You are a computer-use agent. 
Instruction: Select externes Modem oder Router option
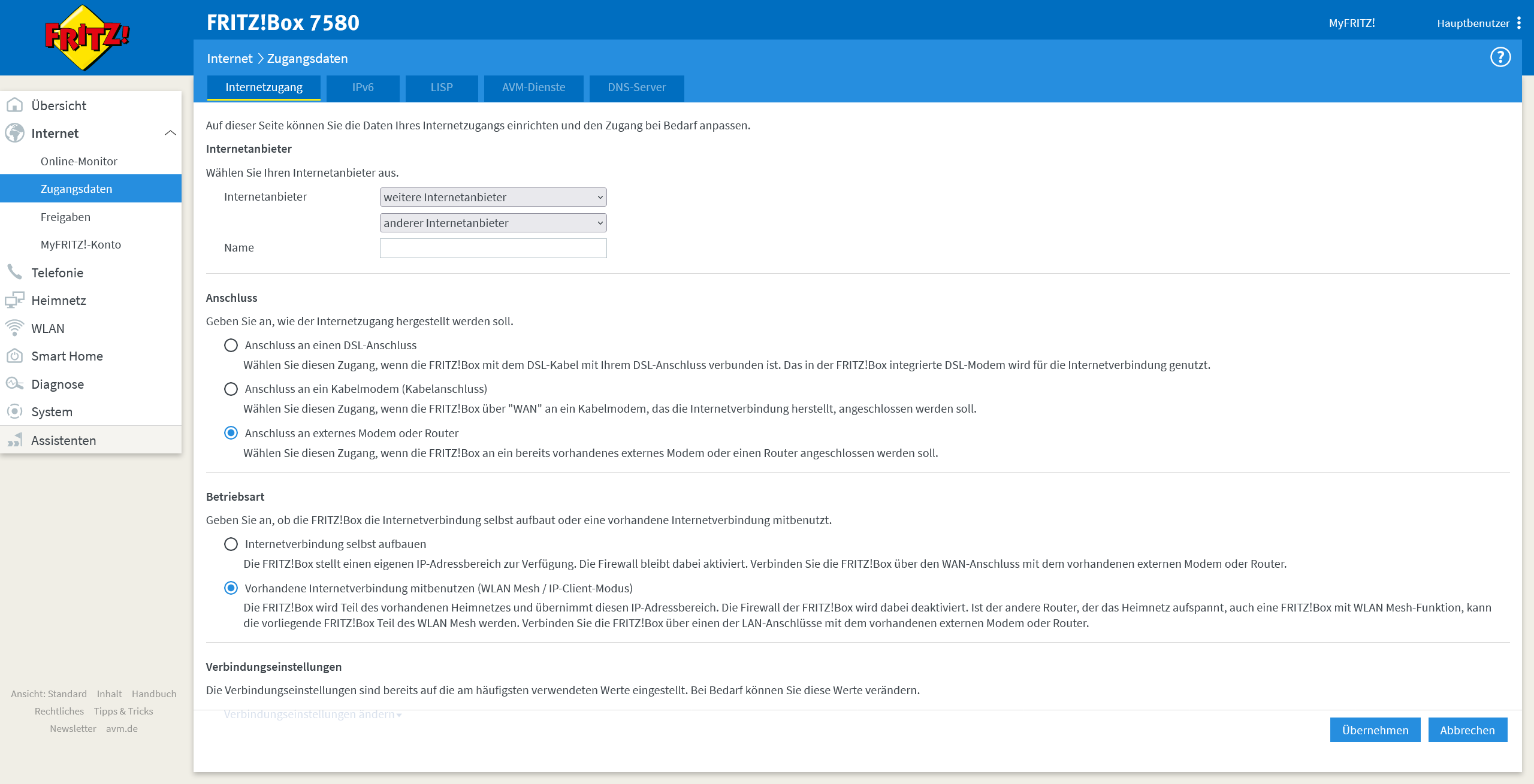[231, 433]
